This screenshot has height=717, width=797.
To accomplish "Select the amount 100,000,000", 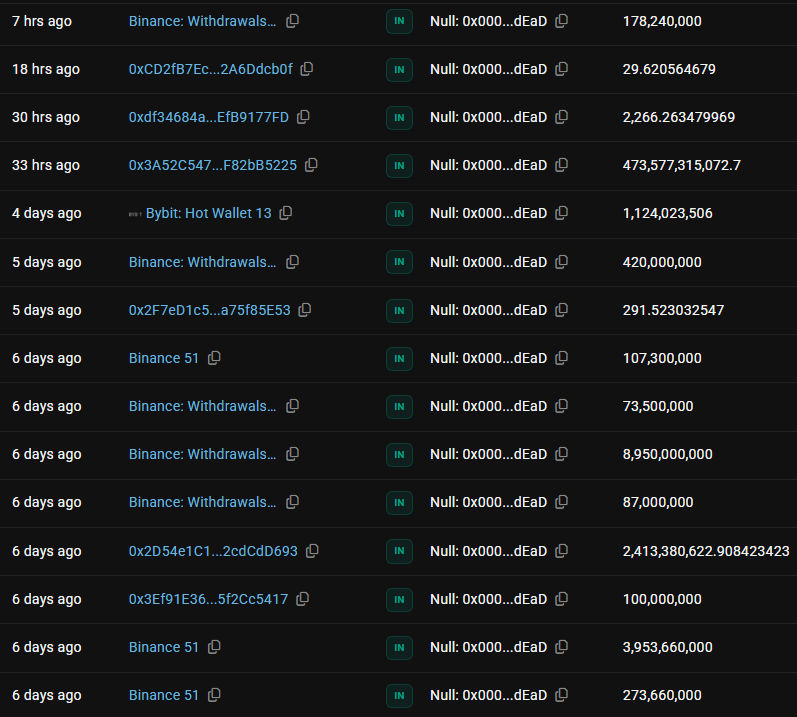I will point(662,599).
